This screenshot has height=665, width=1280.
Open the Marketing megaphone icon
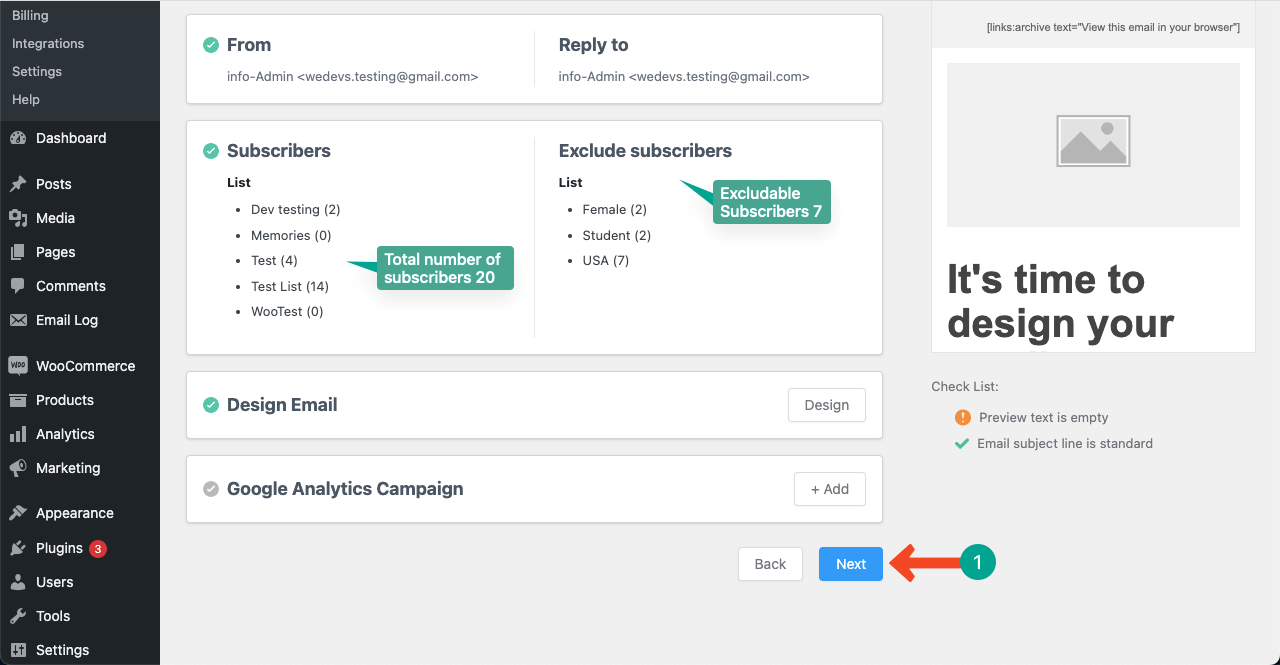(x=18, y=468)
